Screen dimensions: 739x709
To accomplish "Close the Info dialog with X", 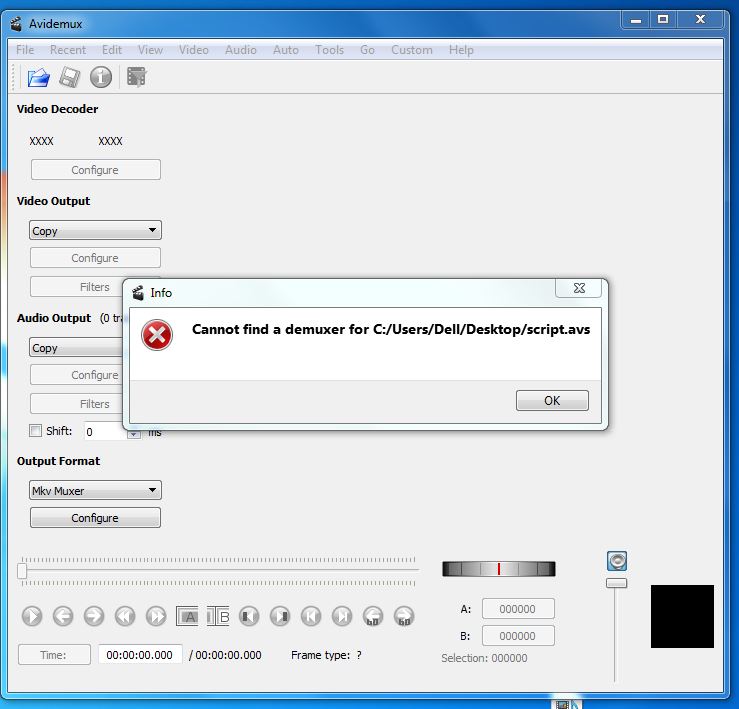I will tap(579, 288).
